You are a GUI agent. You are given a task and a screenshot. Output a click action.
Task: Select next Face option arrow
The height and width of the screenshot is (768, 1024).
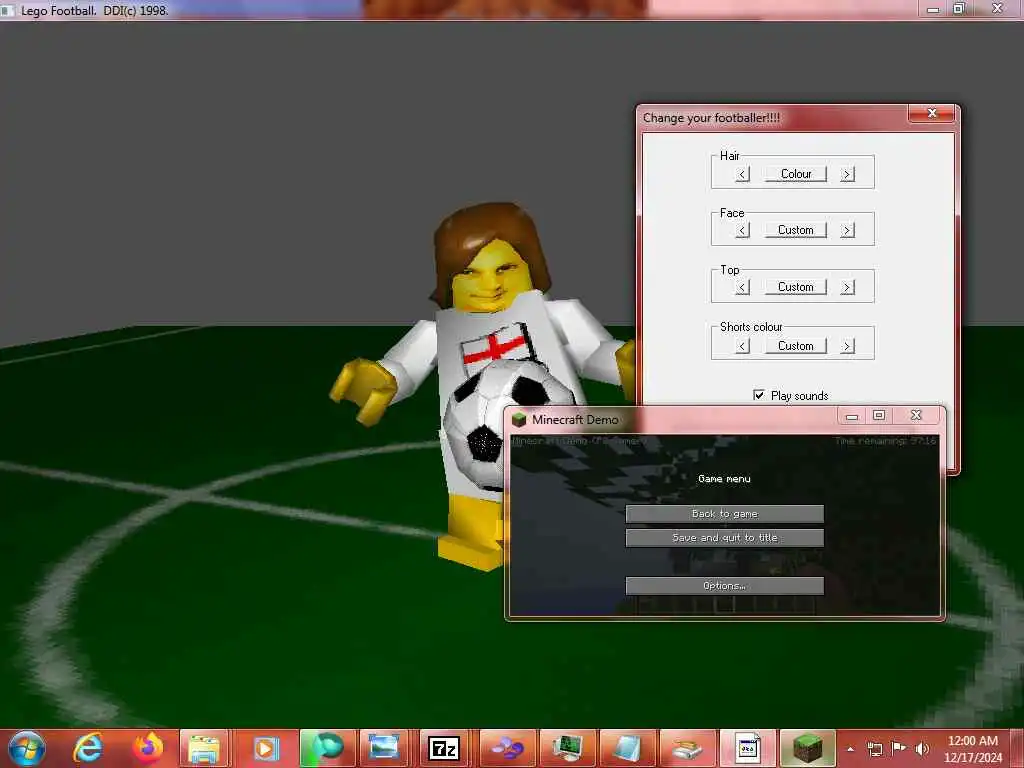coord(847,230)
